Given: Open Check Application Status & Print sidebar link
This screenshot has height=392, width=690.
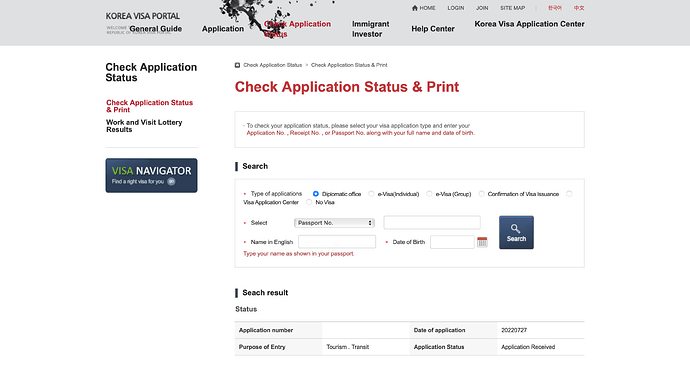Looking at the screenshot, I should (x=150, y=106).
